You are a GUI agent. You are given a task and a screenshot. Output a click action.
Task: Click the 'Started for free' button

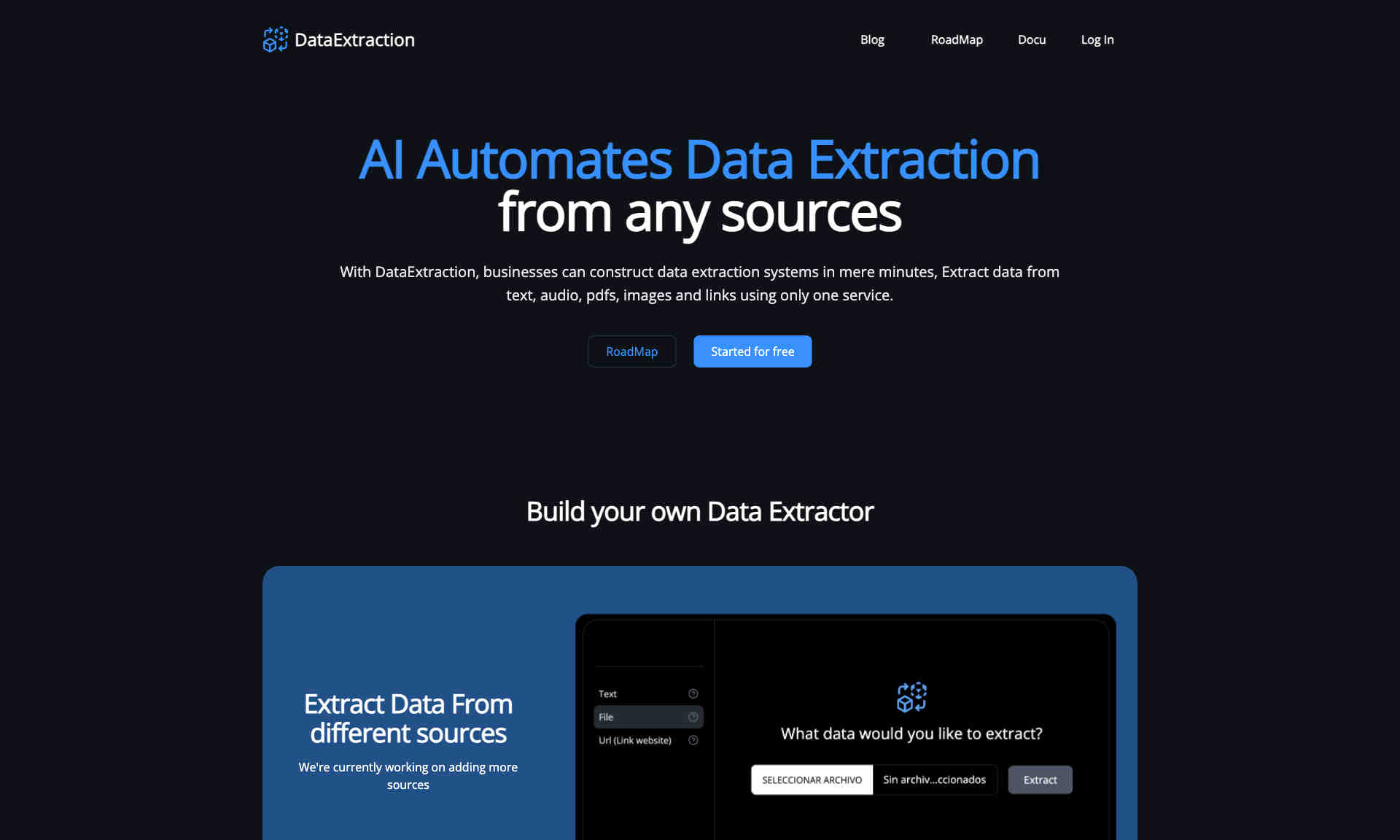[751, 351]
